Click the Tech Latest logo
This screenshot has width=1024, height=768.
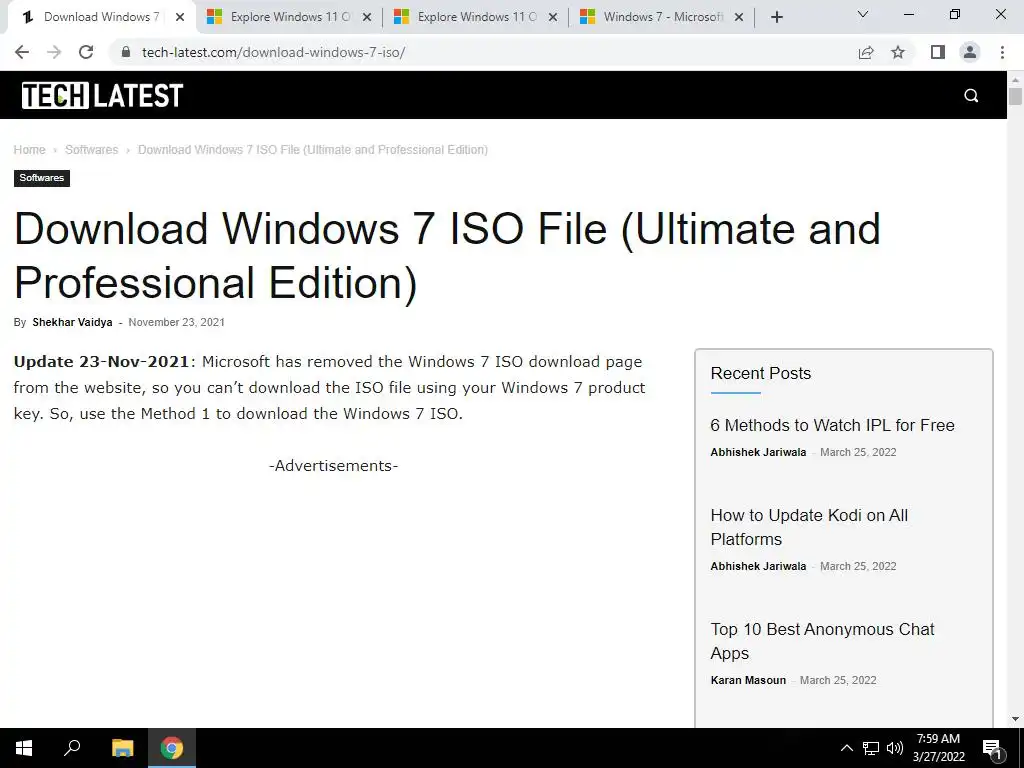[x=102, y=95]
